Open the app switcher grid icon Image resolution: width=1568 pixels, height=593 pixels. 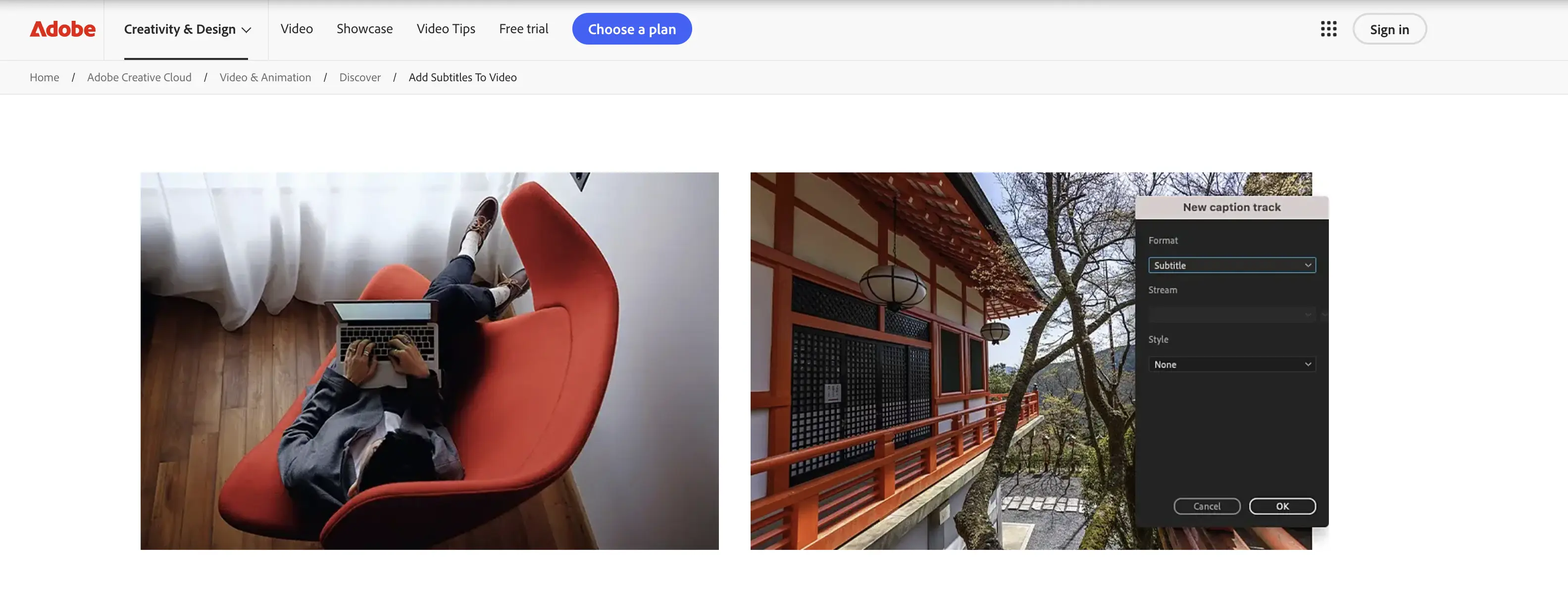pos(1328,29)
